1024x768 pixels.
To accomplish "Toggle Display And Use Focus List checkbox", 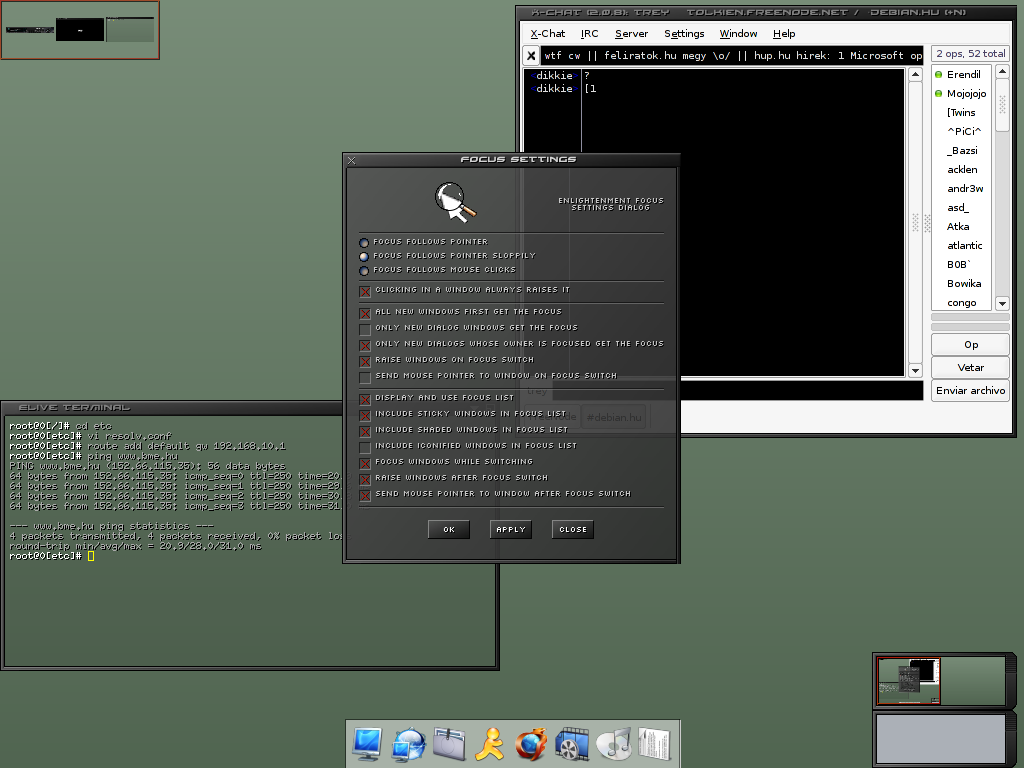I will click(x=365, y=399).
